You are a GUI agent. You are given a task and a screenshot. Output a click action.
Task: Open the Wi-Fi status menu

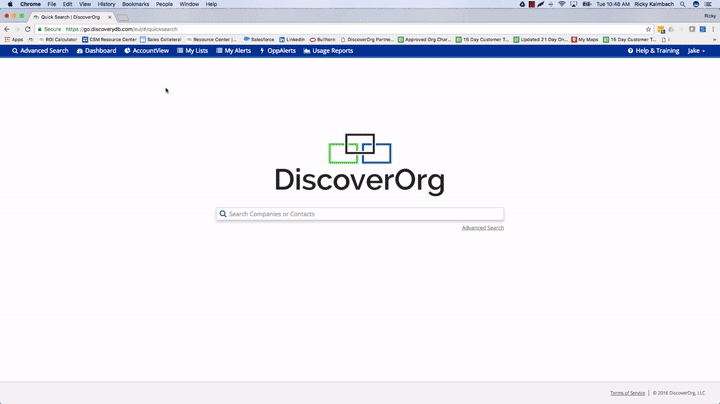562,4
